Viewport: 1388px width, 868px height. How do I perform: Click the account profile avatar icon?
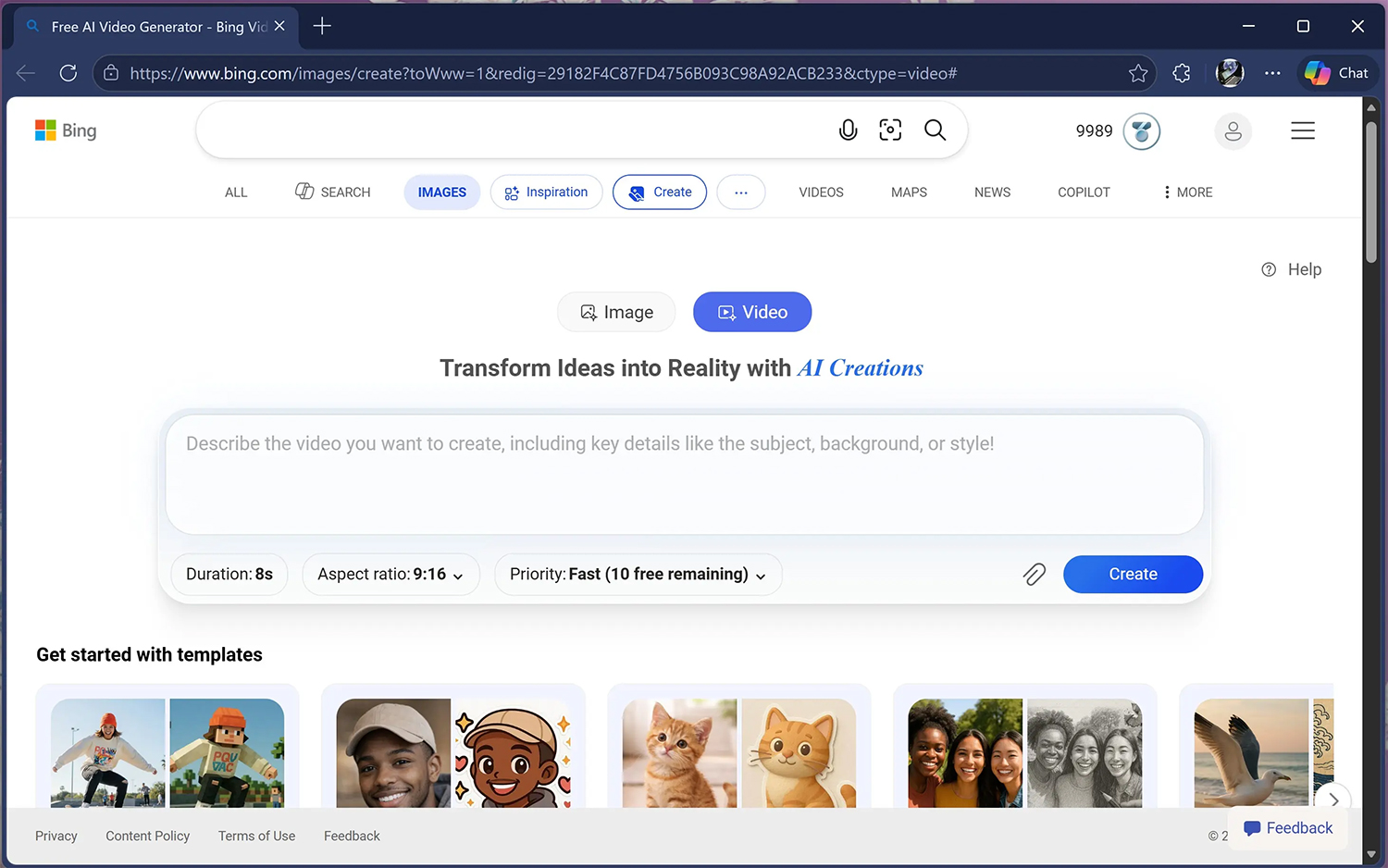click(1233, 131)
